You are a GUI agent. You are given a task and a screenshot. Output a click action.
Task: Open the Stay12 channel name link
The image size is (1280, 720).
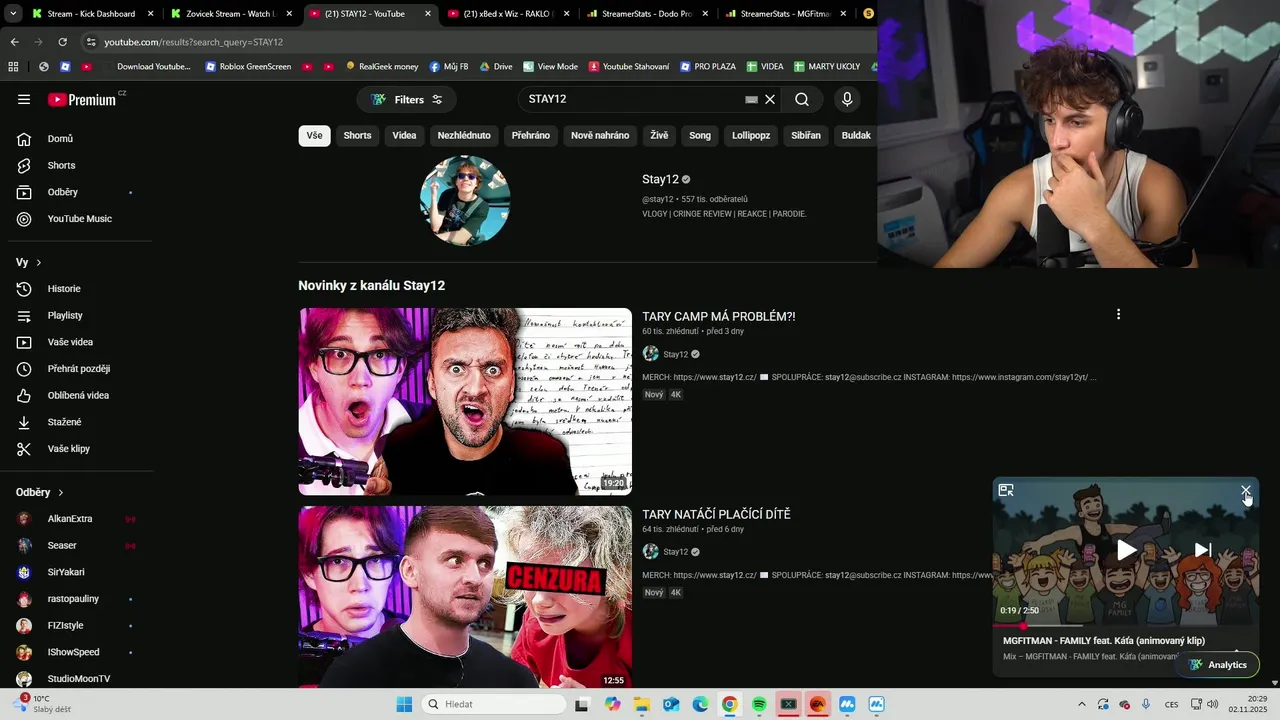point(660,179)
